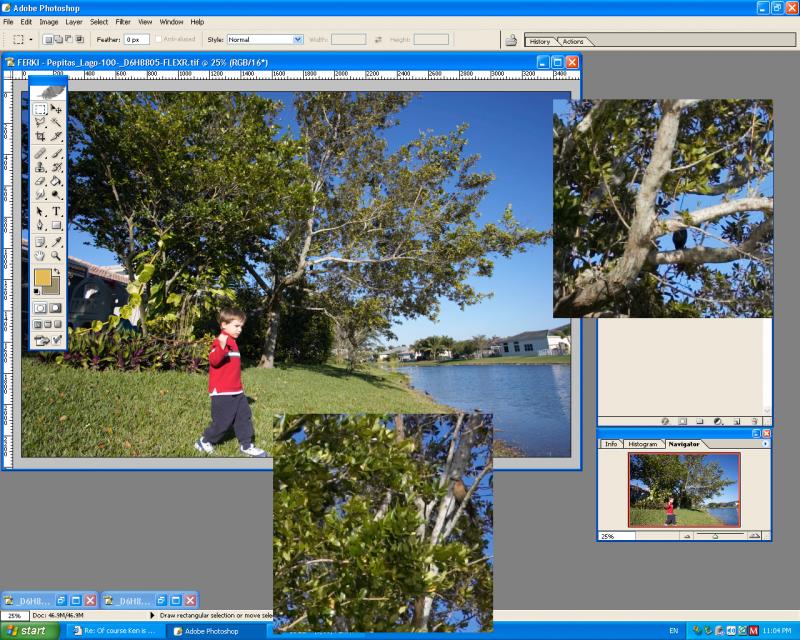This screenshot has height=640, width=800.
Task: Open the tool preset picker arrow
Action: point(31,39)
